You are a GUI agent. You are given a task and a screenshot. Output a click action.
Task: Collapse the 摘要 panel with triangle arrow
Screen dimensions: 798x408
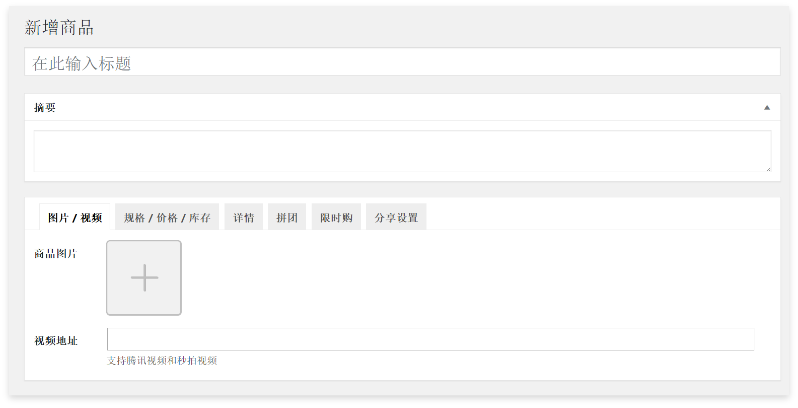coord(766,108)
